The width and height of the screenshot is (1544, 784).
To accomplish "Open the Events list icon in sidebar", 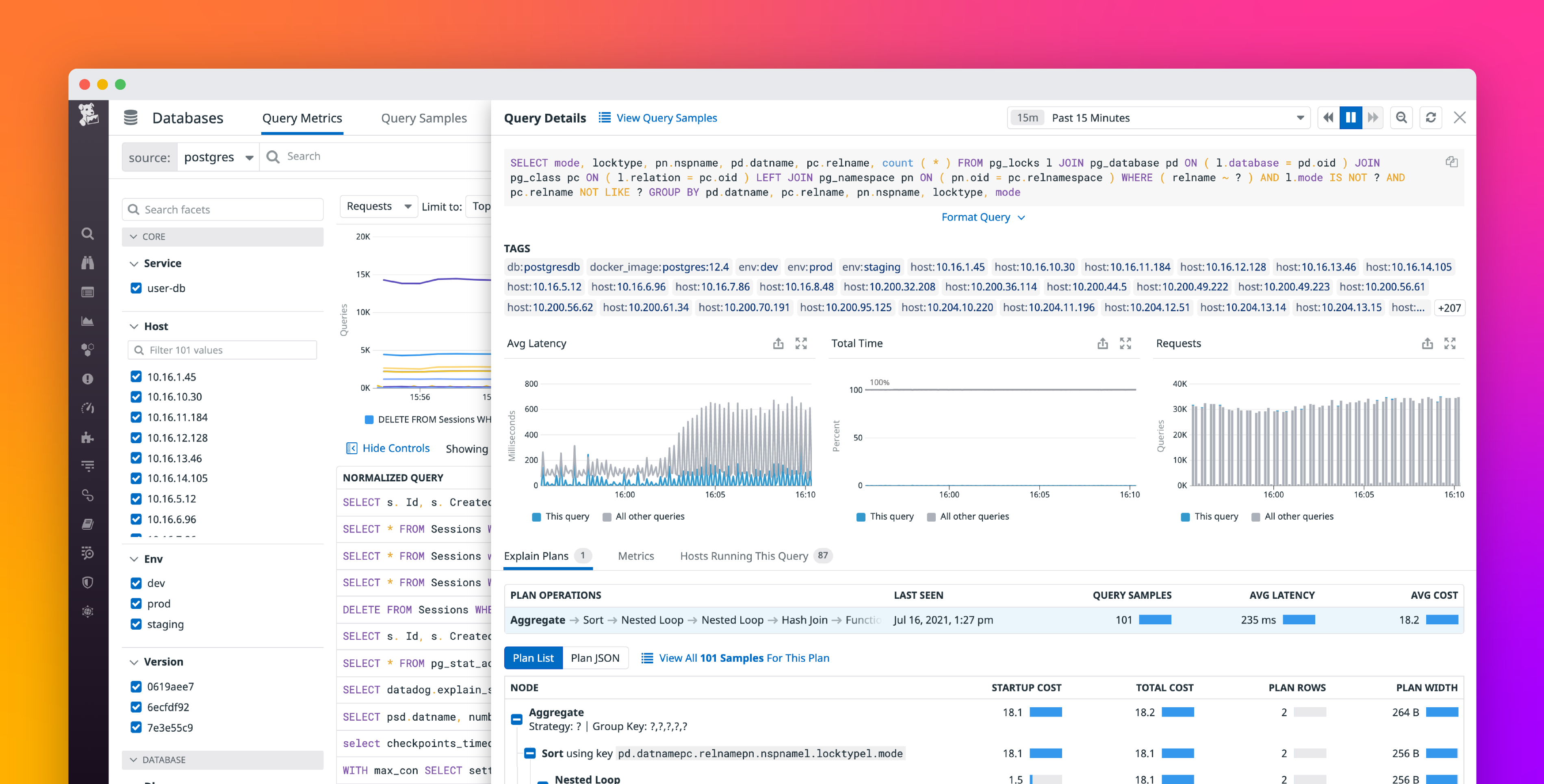I will tap(87, 292).
